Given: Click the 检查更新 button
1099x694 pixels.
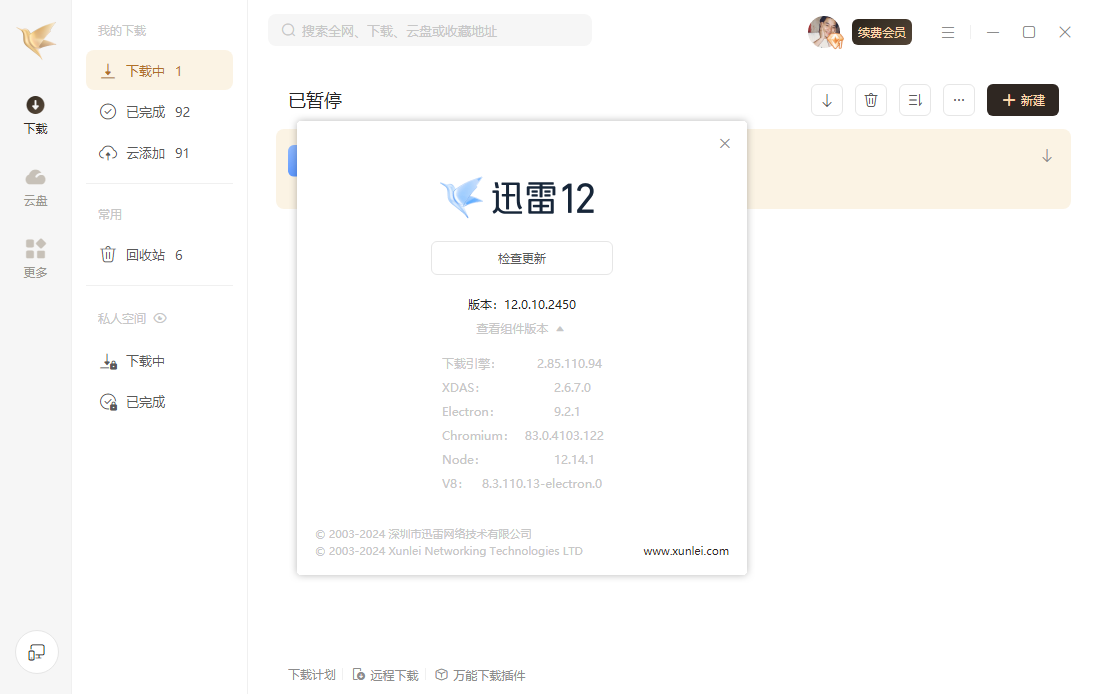Looking at the screenshot, I should 521,258.
